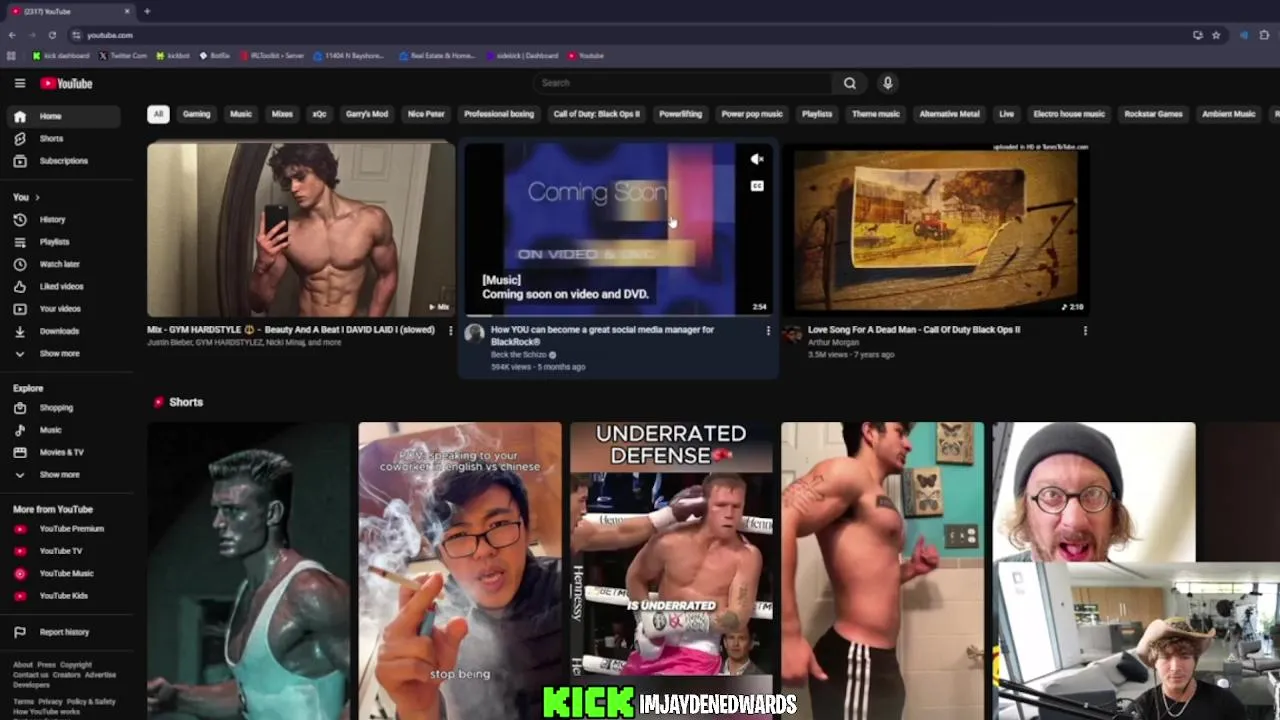The height and width of the screenshot is (720, 1280).
Task: Open the bookmarks bar apps grid icon
Action: 11,56
